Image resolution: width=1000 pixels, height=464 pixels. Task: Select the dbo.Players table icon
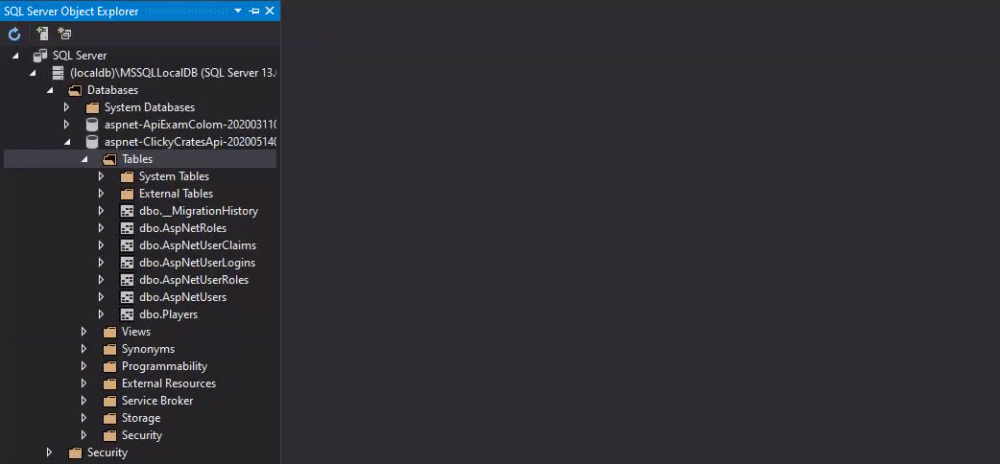click(127, 314)
